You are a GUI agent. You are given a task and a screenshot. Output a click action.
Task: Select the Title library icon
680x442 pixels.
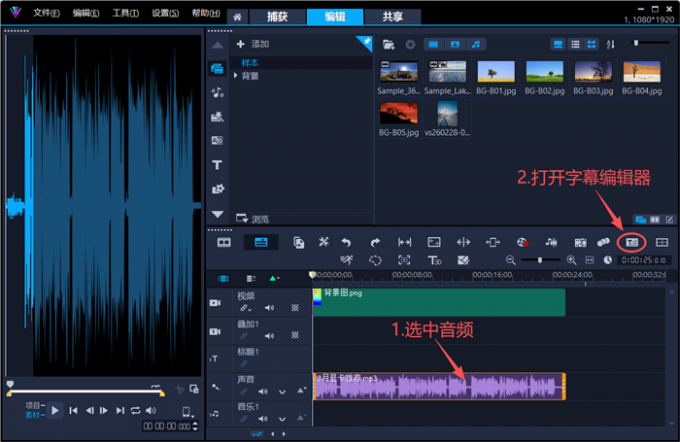click(x=217, y=165)
